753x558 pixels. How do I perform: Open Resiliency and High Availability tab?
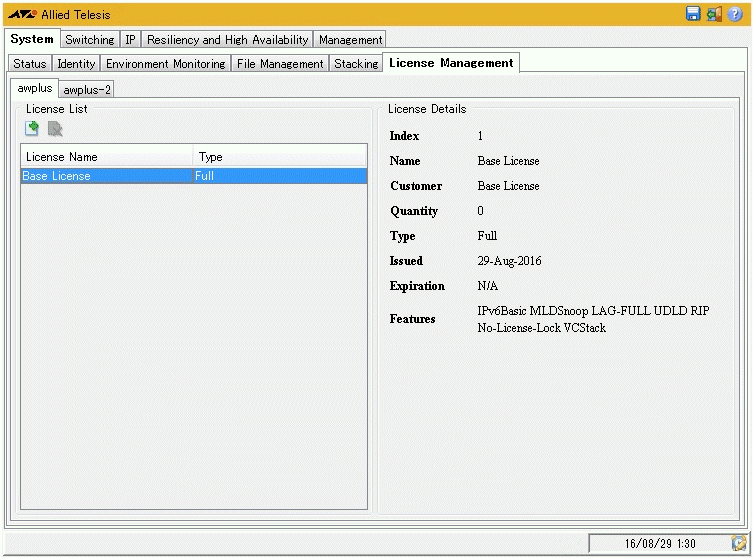pyautogui.click(x=227, y=40)
